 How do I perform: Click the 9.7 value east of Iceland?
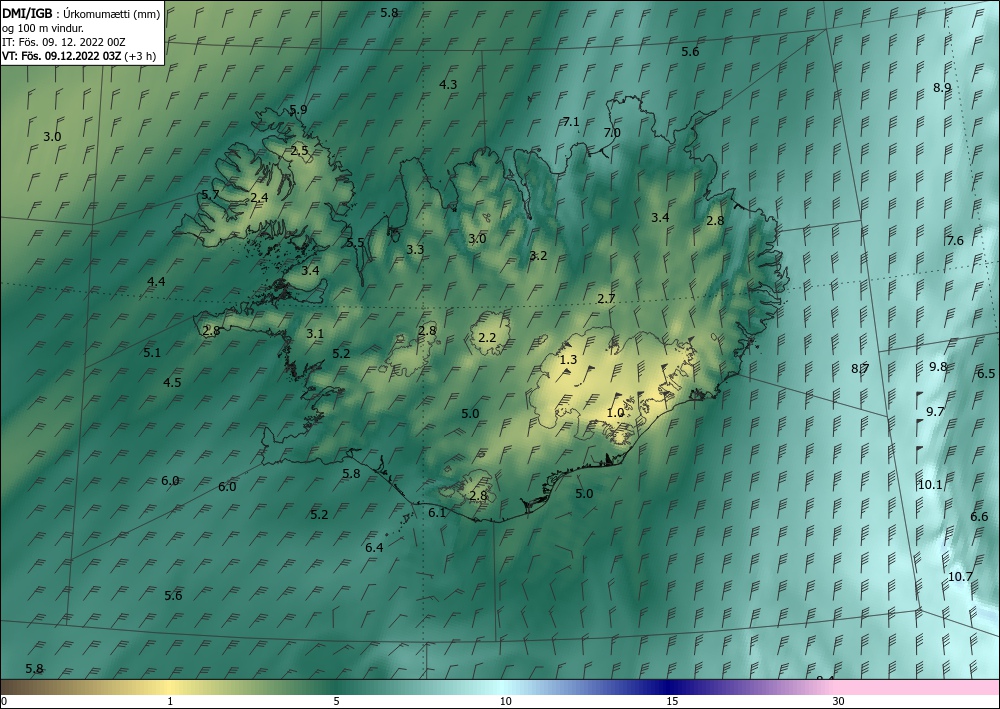coord(935,411)
